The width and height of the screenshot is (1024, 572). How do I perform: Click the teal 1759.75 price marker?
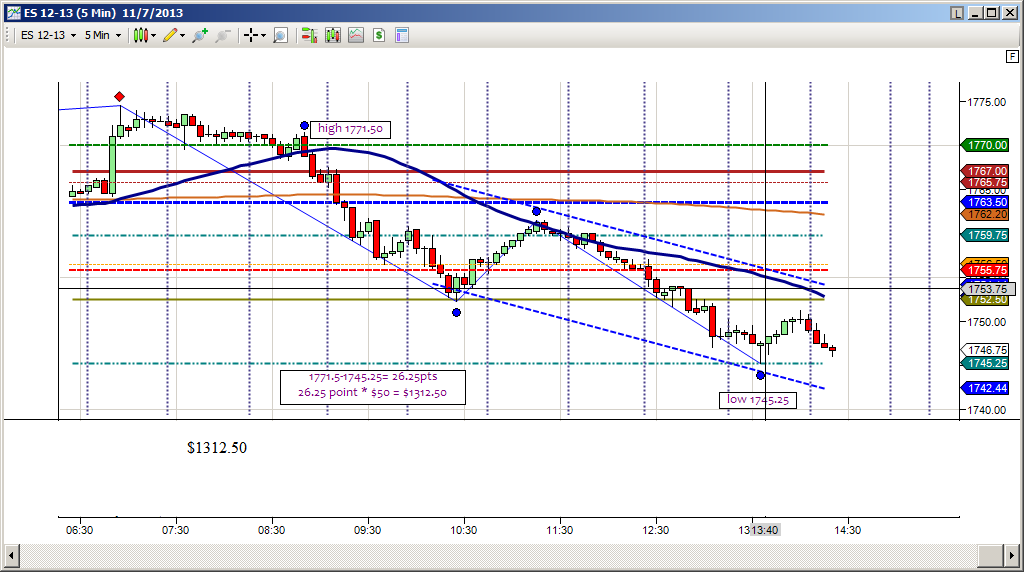(985, 235)
